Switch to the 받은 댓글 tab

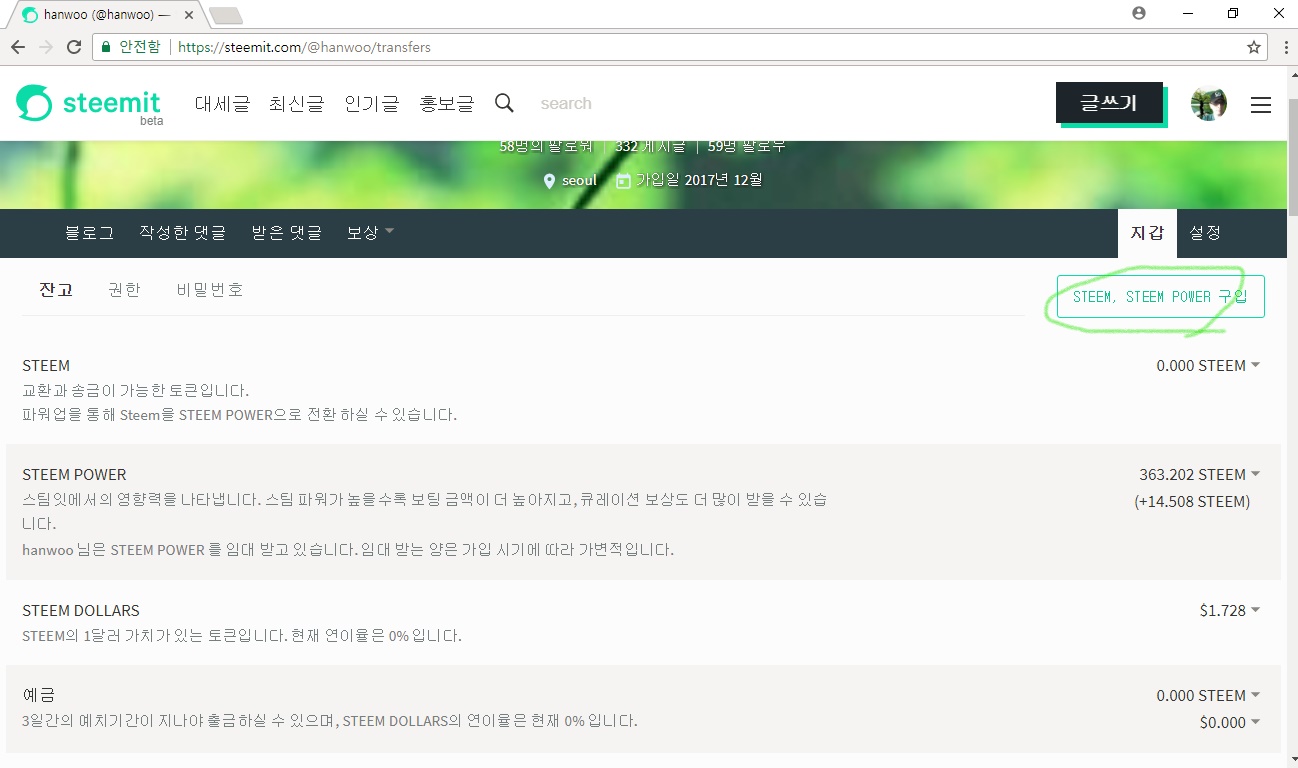coord(287,232)
